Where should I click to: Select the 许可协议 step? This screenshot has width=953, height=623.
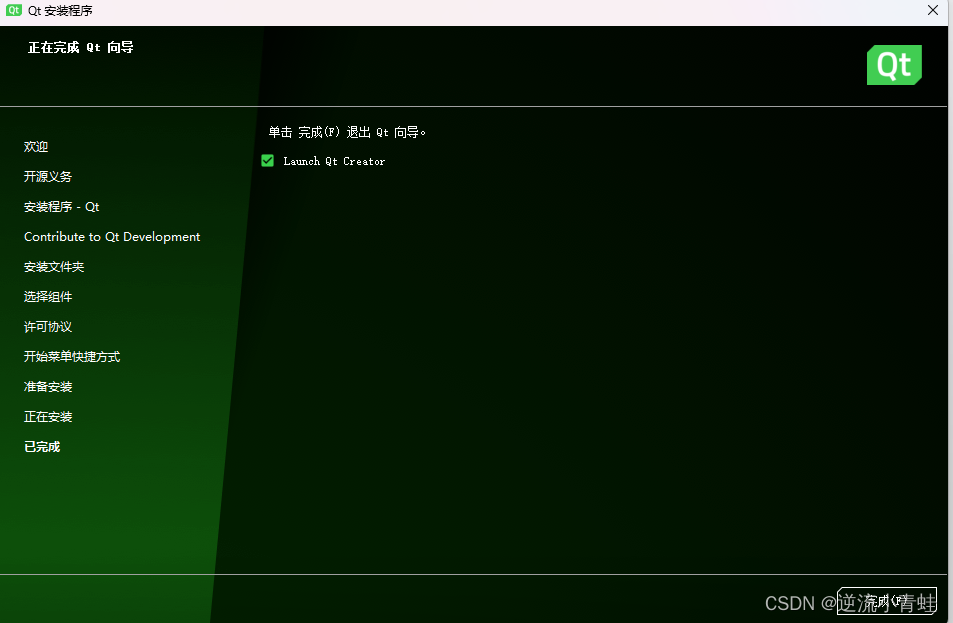coord(48,326)
